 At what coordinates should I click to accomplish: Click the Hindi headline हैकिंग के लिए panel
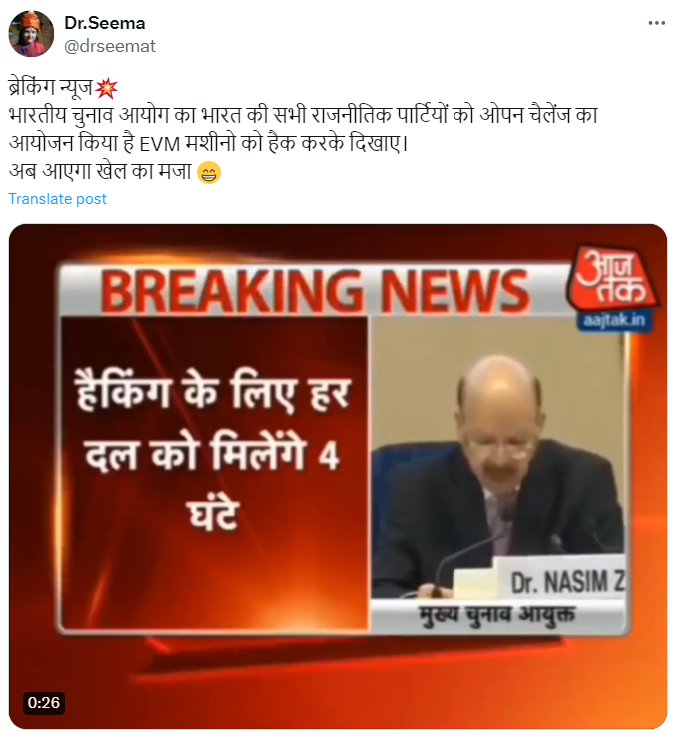click(x=213, y=452)
